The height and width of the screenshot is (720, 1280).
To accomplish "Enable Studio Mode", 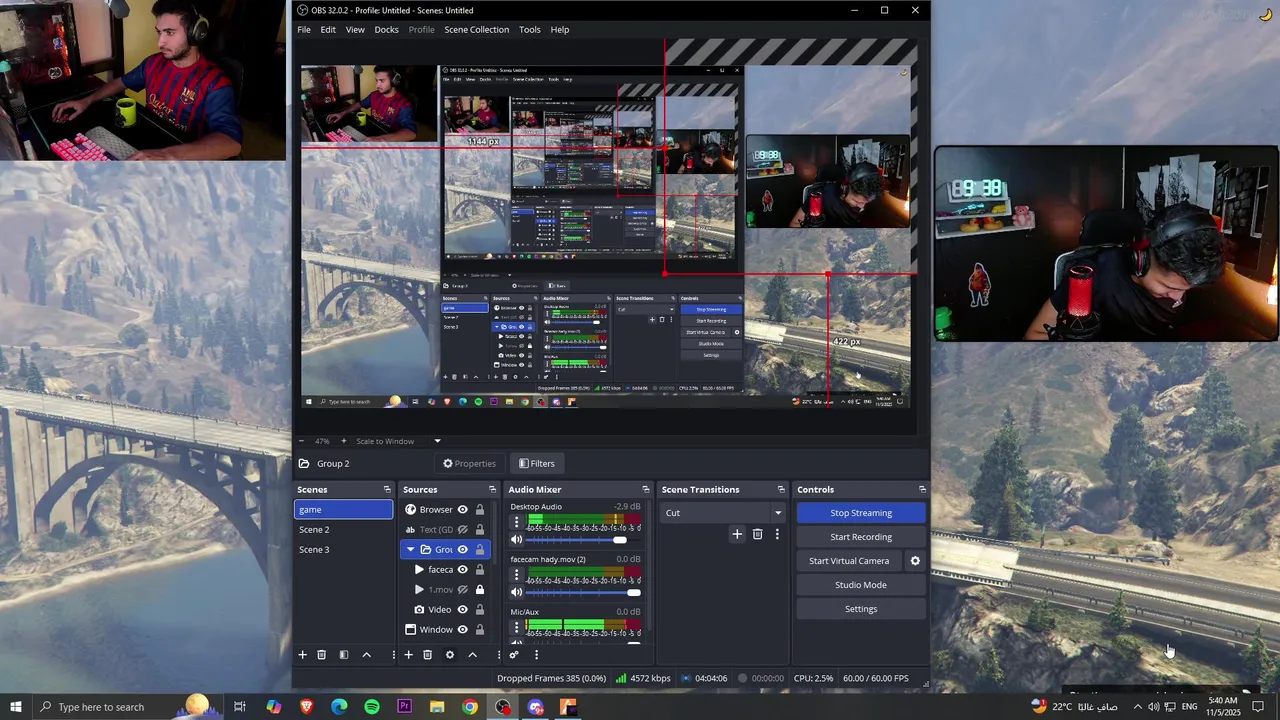I will 861,585.
